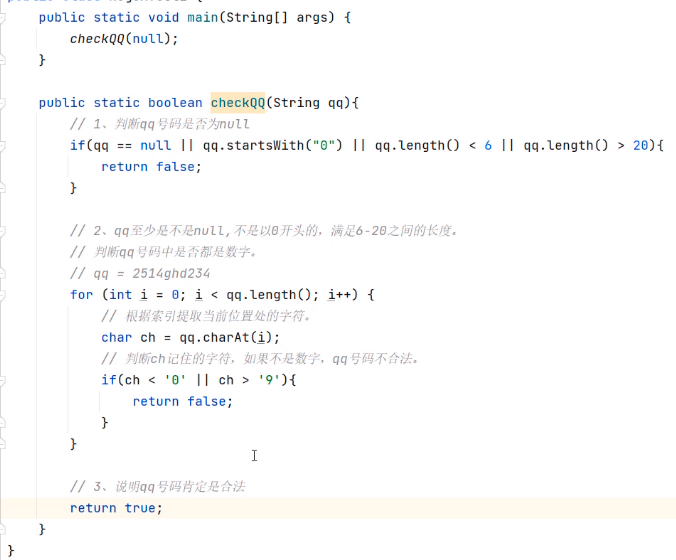676x560 pixels.
Task: Click the comment beginning with // 2
Action: pyautogui.click(x=263, y=231)
